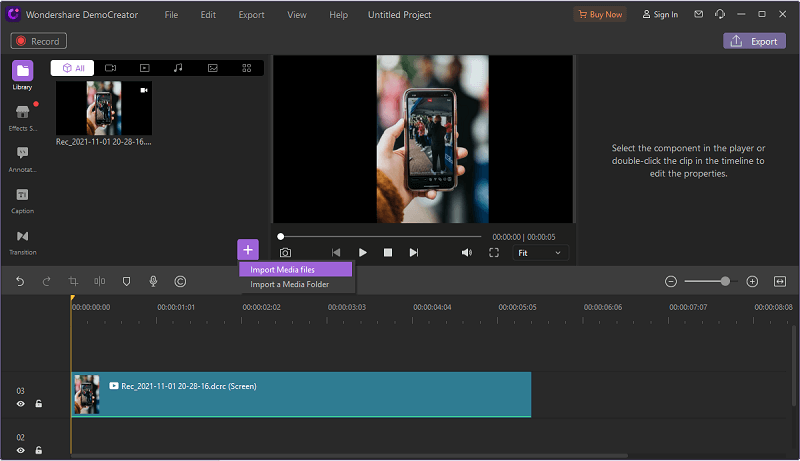Choose Import Media files

(296, 269)
